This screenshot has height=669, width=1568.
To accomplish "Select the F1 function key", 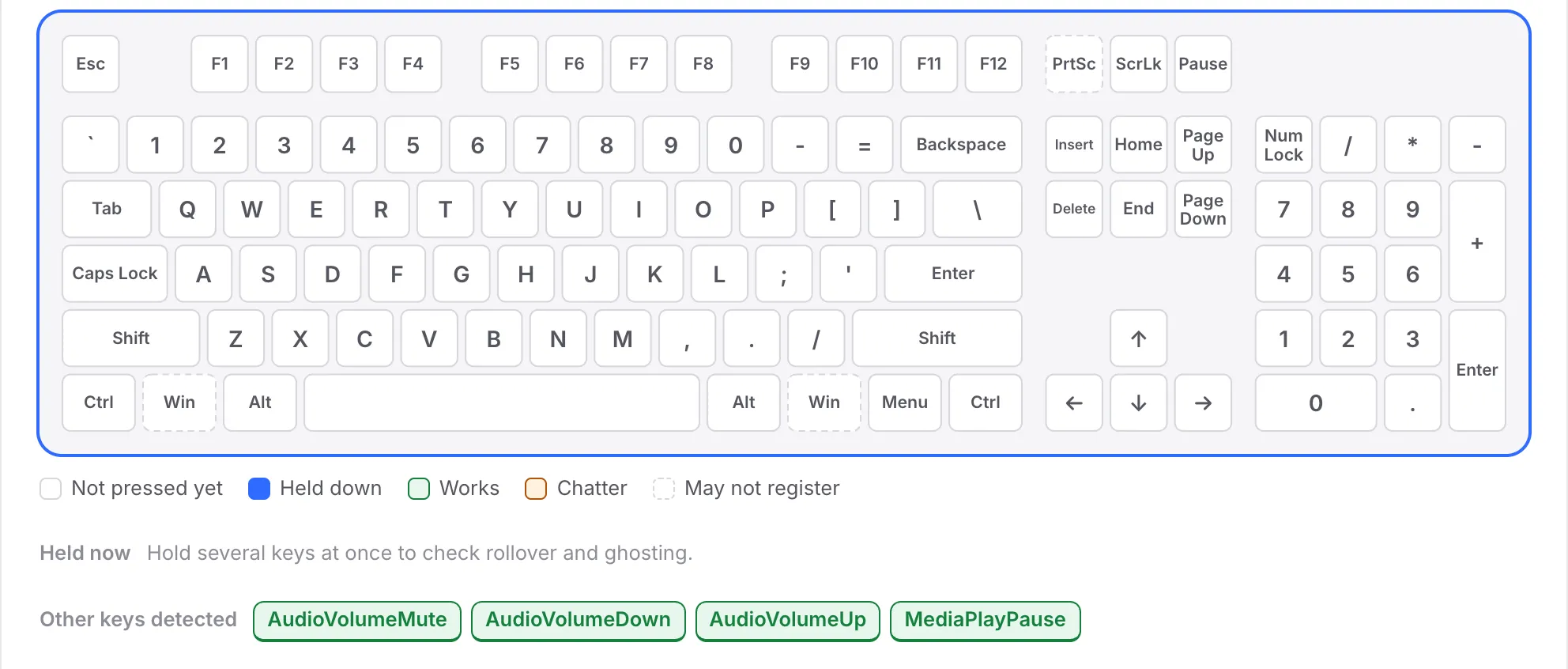I will click(x=220, y=64).
